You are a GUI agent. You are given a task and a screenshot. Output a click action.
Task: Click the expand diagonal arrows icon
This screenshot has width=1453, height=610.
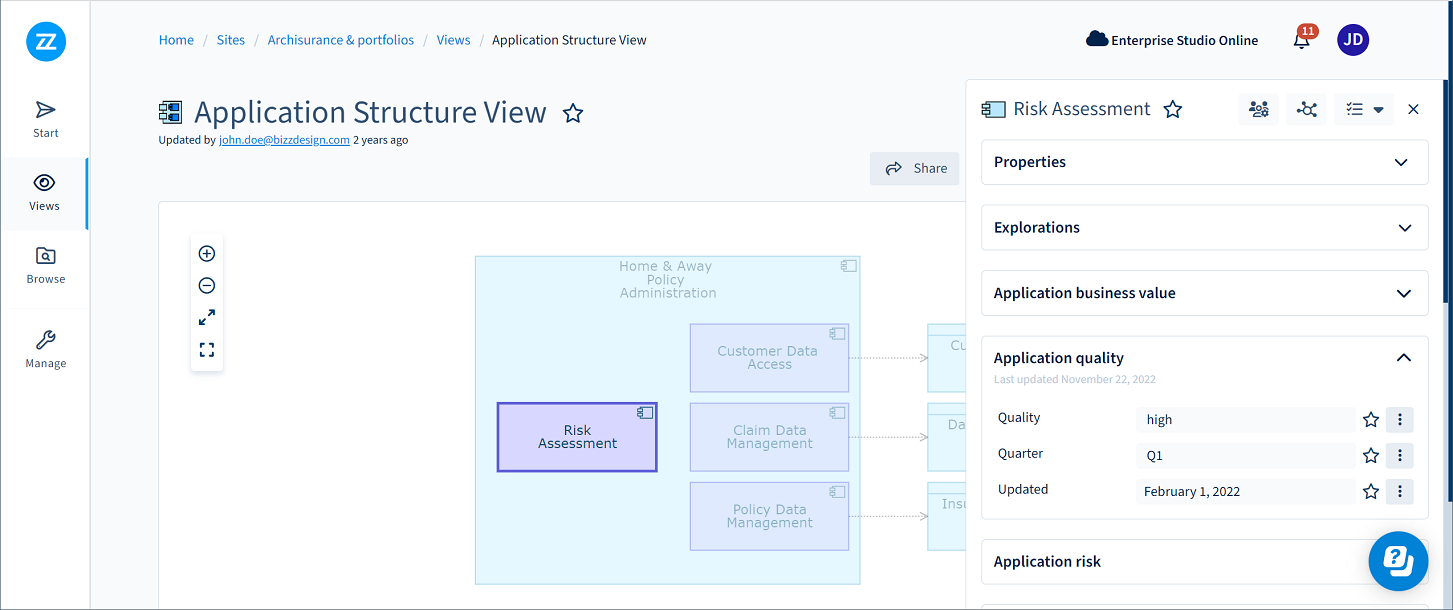[207, 318]
